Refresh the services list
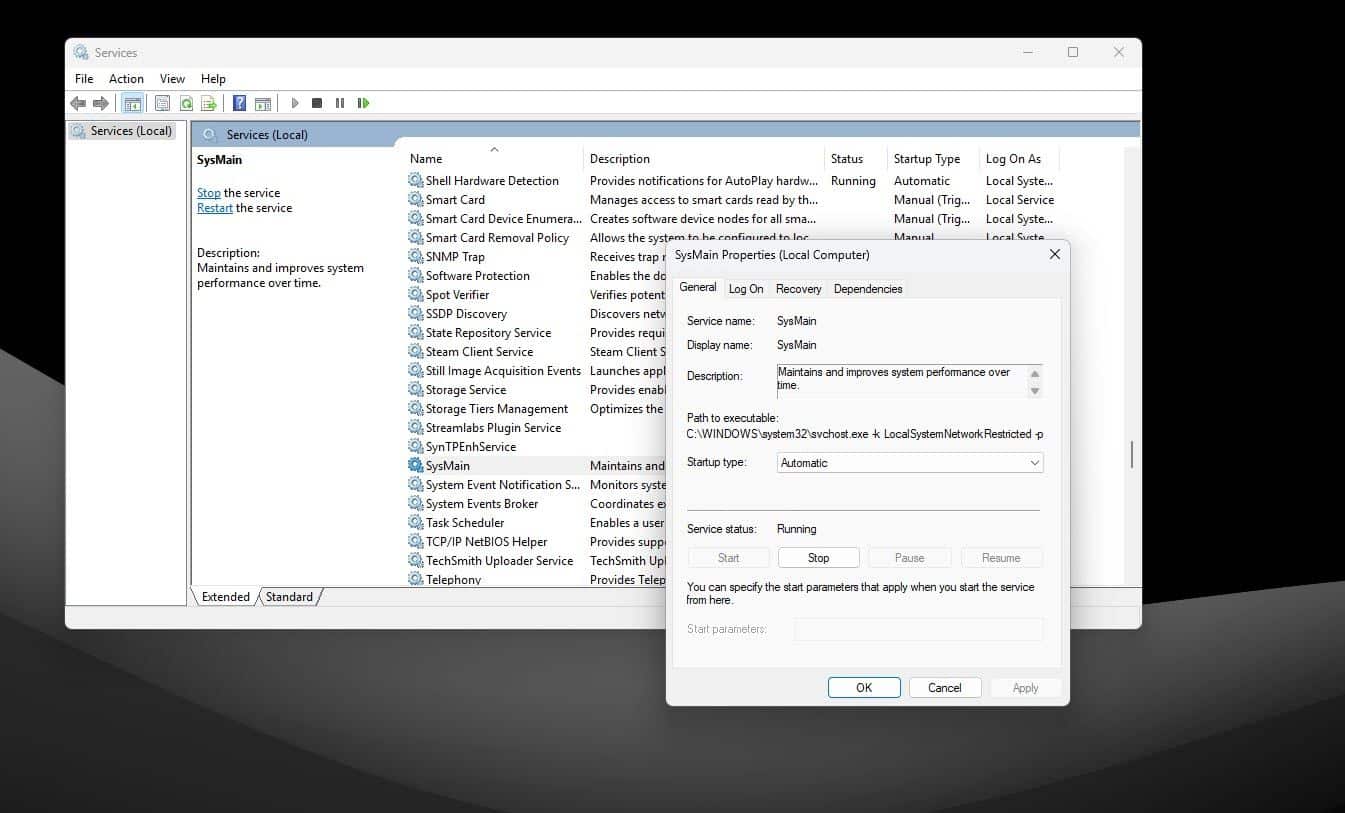1345x813 pixels. pyautogui.click(x=186, y=102)
